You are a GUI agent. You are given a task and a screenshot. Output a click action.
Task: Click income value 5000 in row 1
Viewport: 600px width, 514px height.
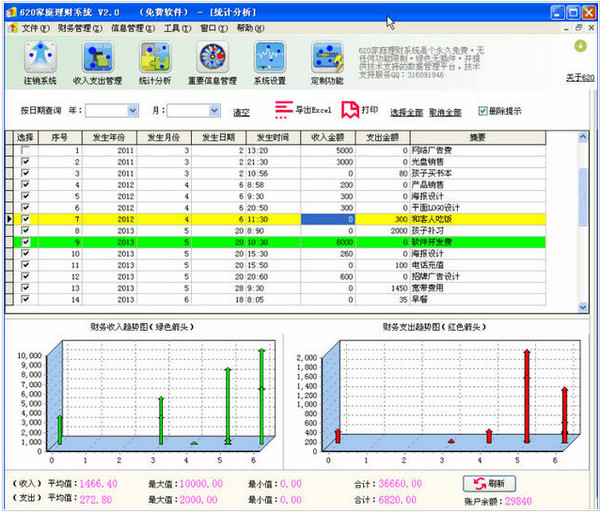tap(344, 150)
